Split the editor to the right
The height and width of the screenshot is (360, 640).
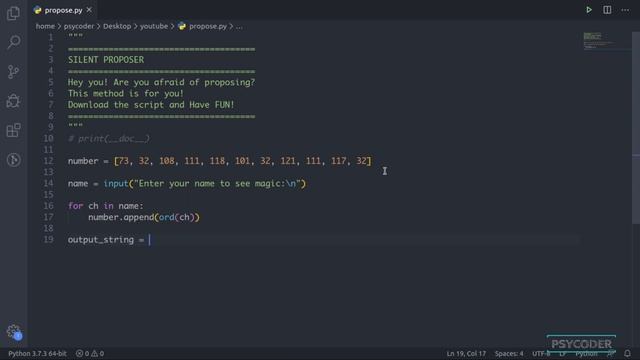[607, 10]
